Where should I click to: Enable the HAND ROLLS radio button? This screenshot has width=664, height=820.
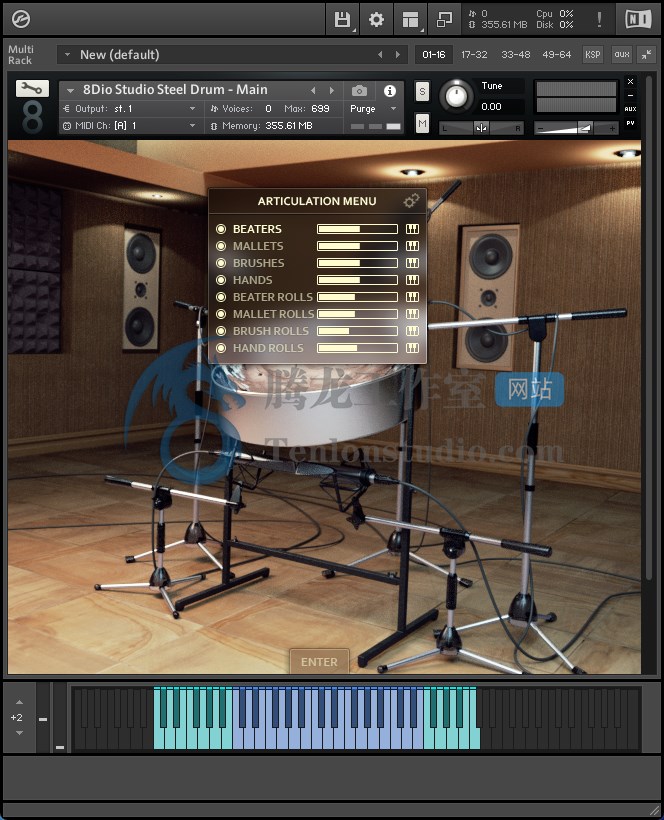221,348
